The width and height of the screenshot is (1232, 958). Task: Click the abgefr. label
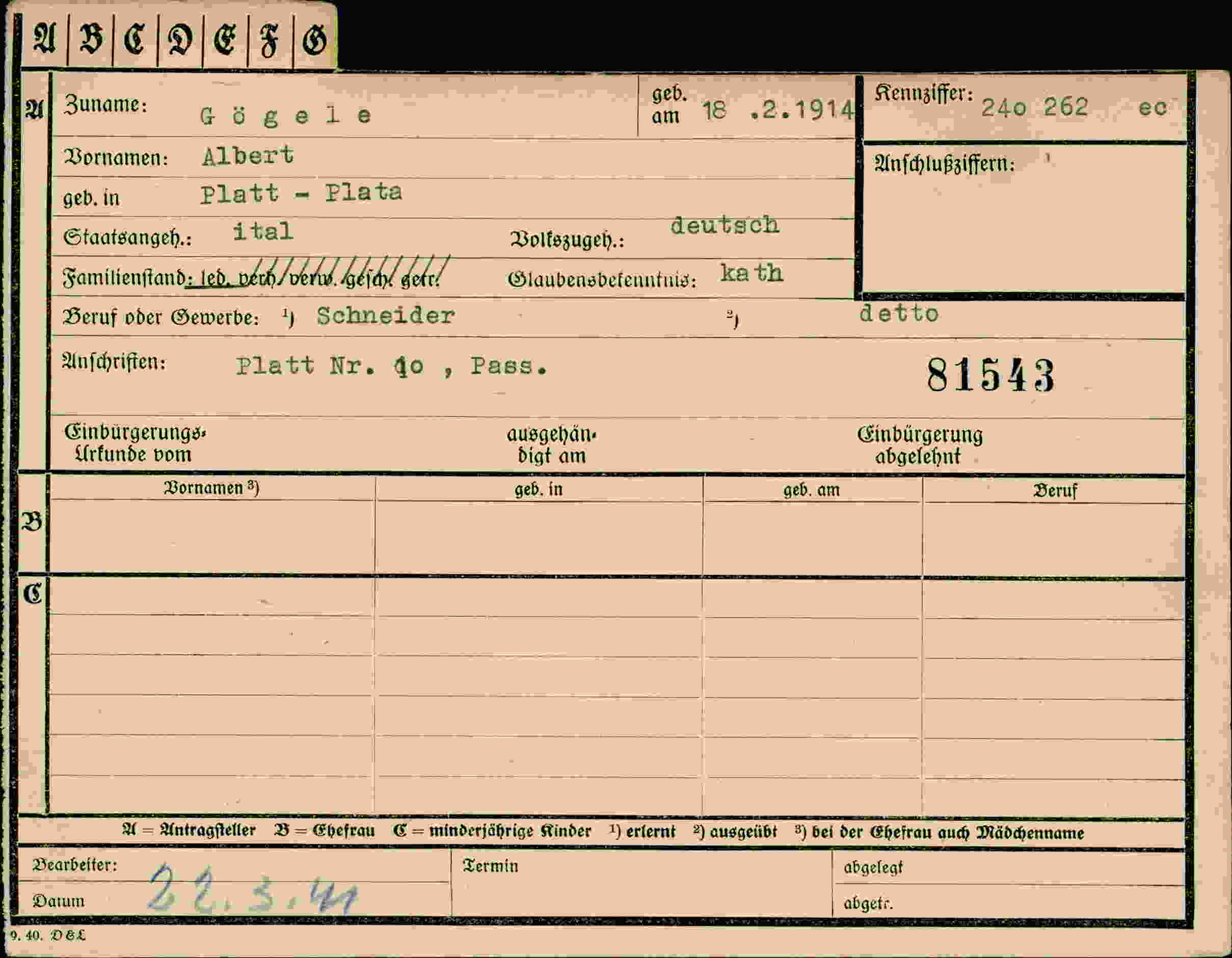pos(869,904)
